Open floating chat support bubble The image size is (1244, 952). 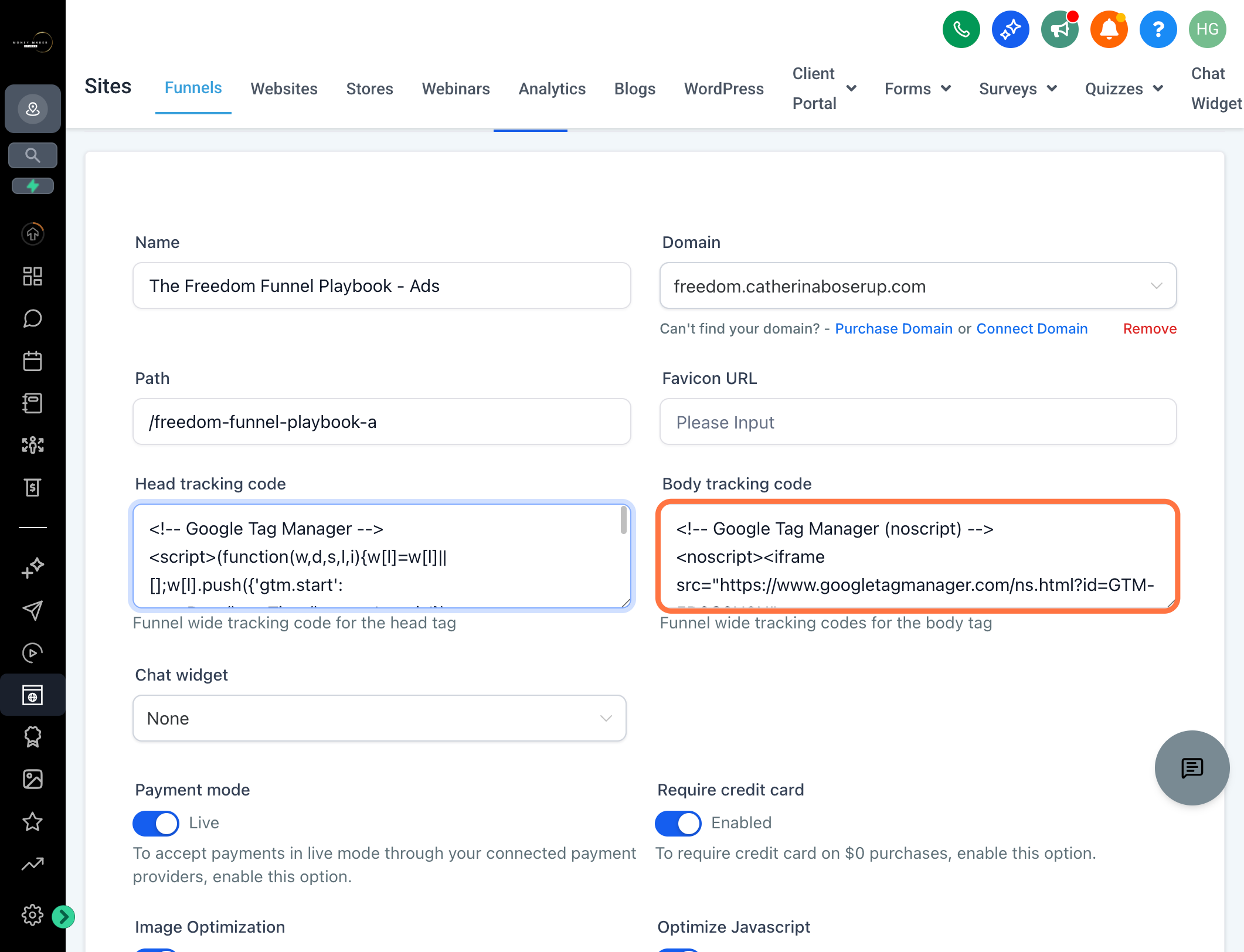click(1192, 767)
